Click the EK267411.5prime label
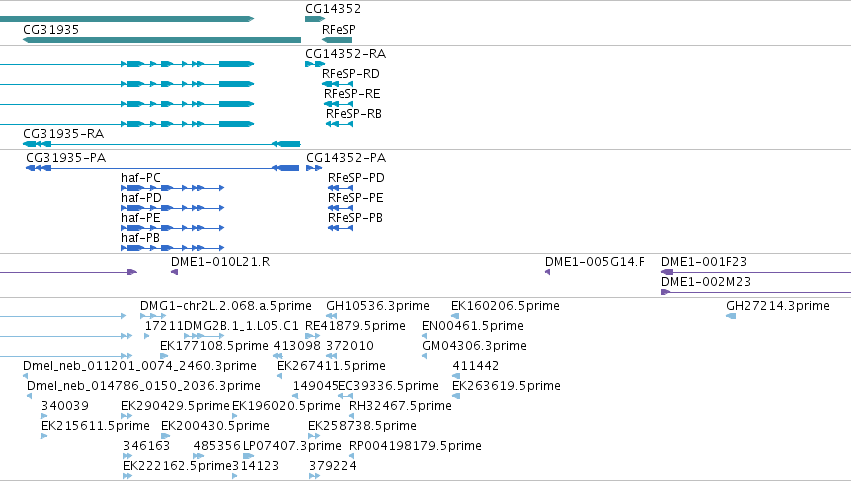Image resolution: width=851 pixels, height=481 pixels. pos(331,366)
